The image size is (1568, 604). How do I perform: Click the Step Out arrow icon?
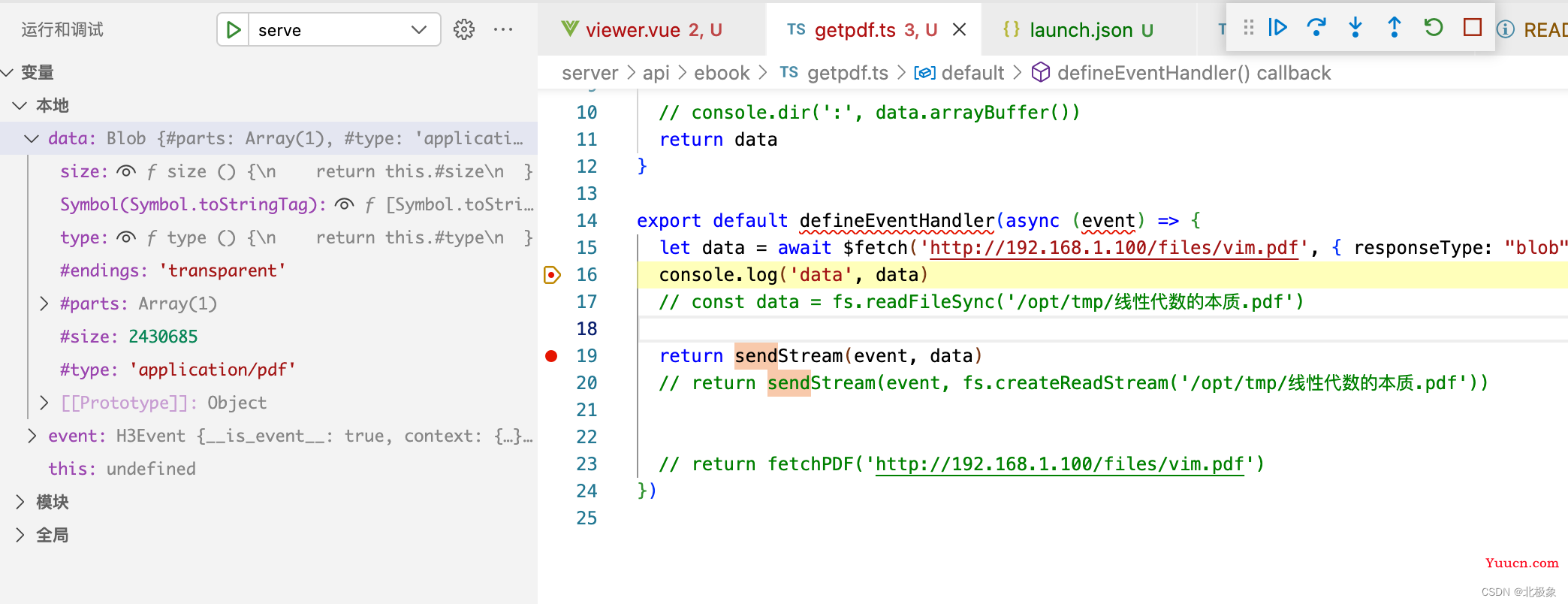(1395, 28)
